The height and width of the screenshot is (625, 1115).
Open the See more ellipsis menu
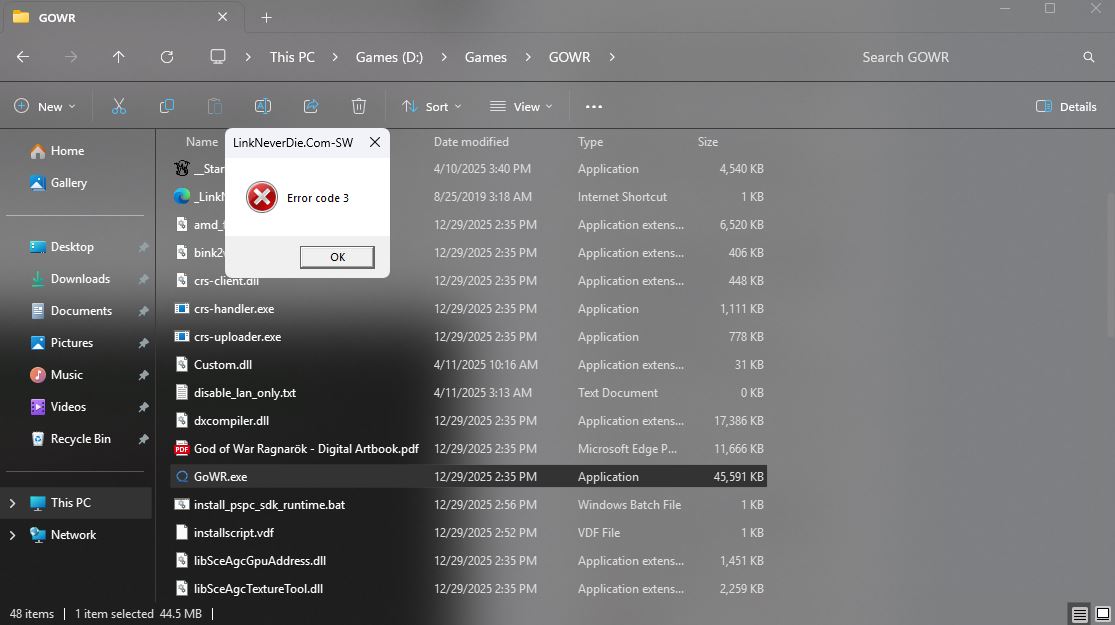tap(593, 106)
